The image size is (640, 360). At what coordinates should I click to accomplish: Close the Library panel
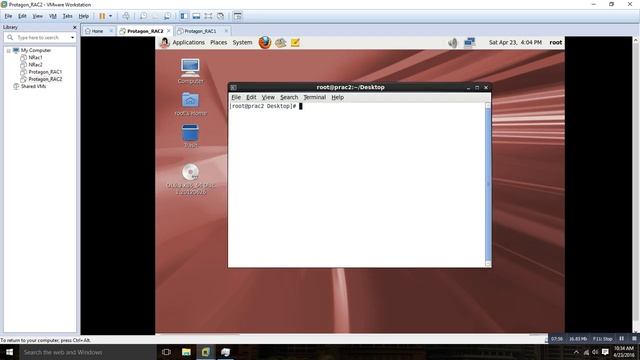pyautogui.click(x=74, y=27)
